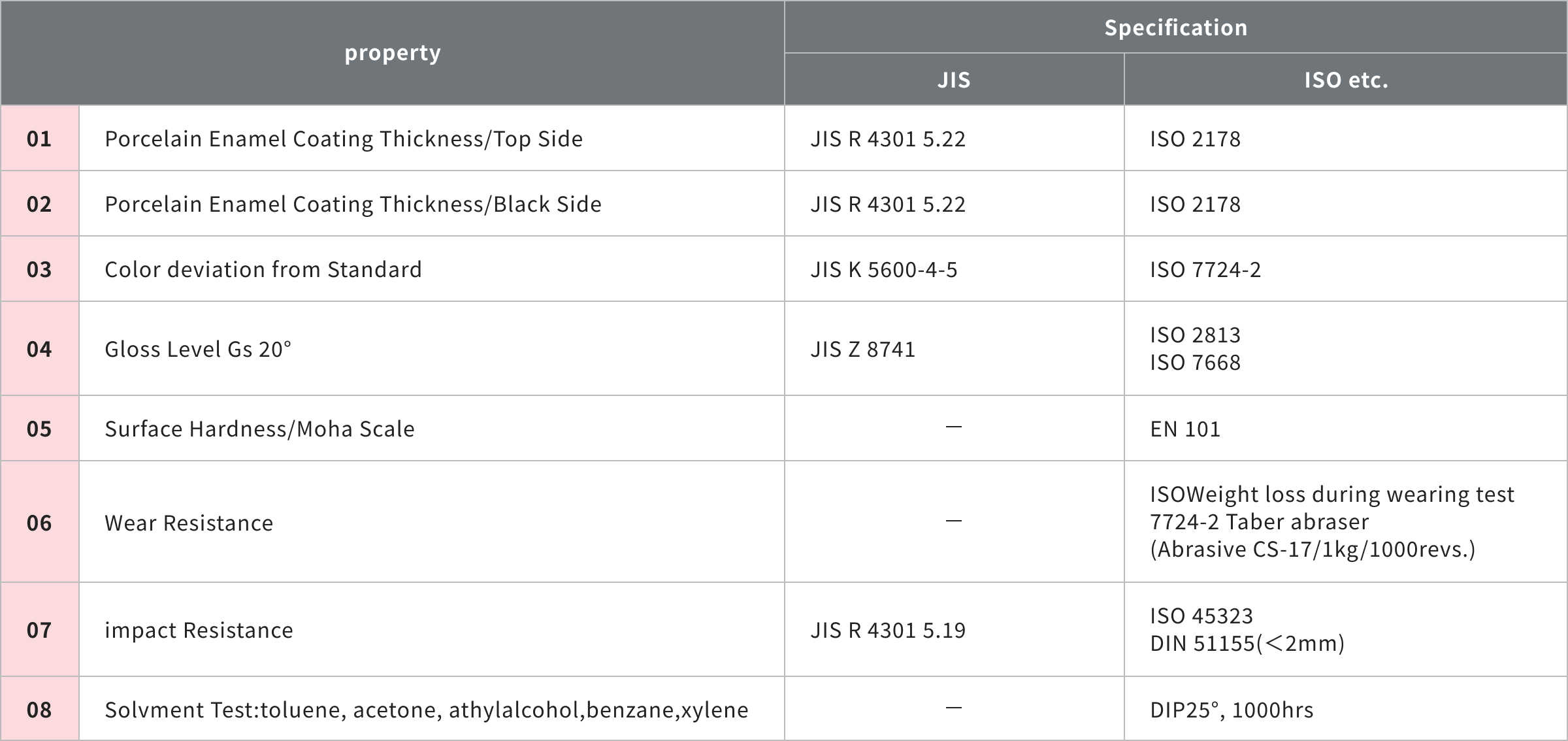
Task: Select the 'JIS' column header
Action: (954, 80)
